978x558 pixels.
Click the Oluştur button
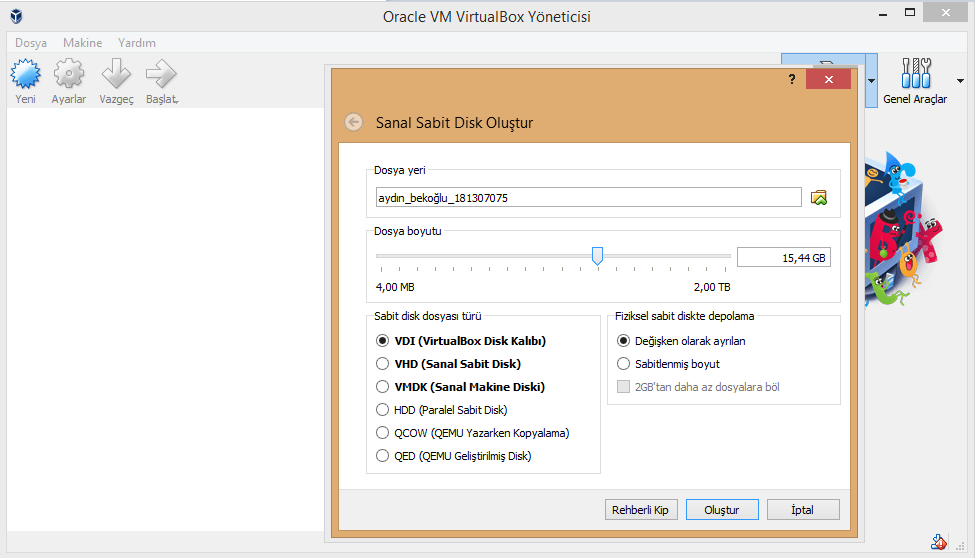pos(722,510)
